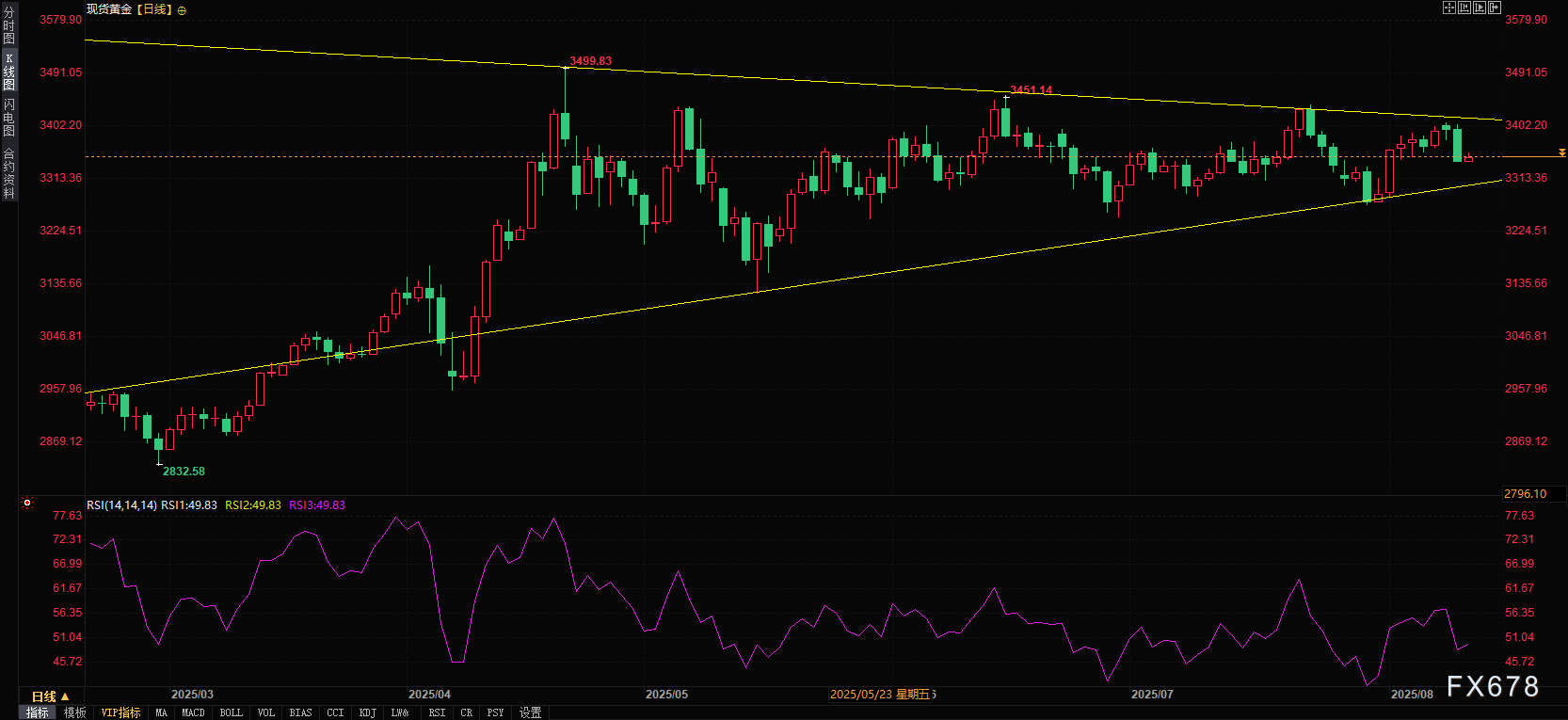Image resolution: width=1568 pixels, height=720 pixels.
Task: Click the RSI indicator settings gear icon
Action: [x=27, y=504]
